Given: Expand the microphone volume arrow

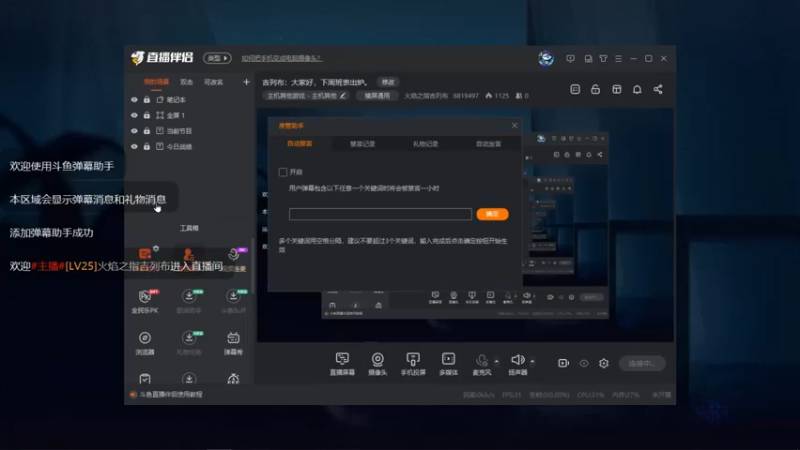Looking at the screenshot, I should [496, 361].
